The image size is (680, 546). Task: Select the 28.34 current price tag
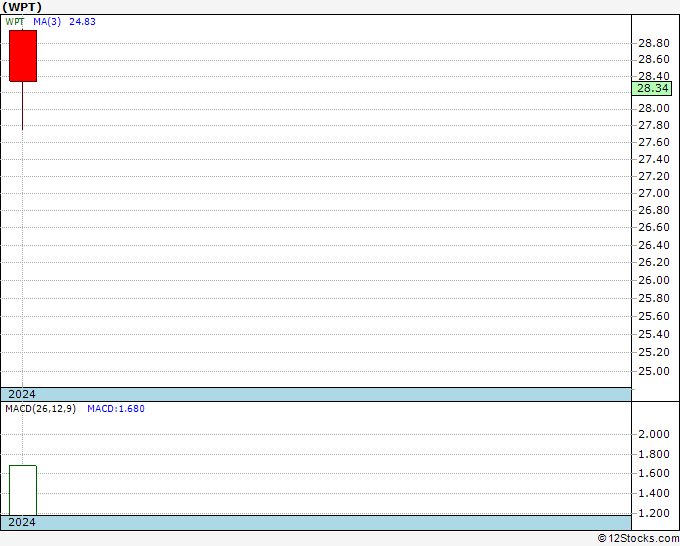652,88
